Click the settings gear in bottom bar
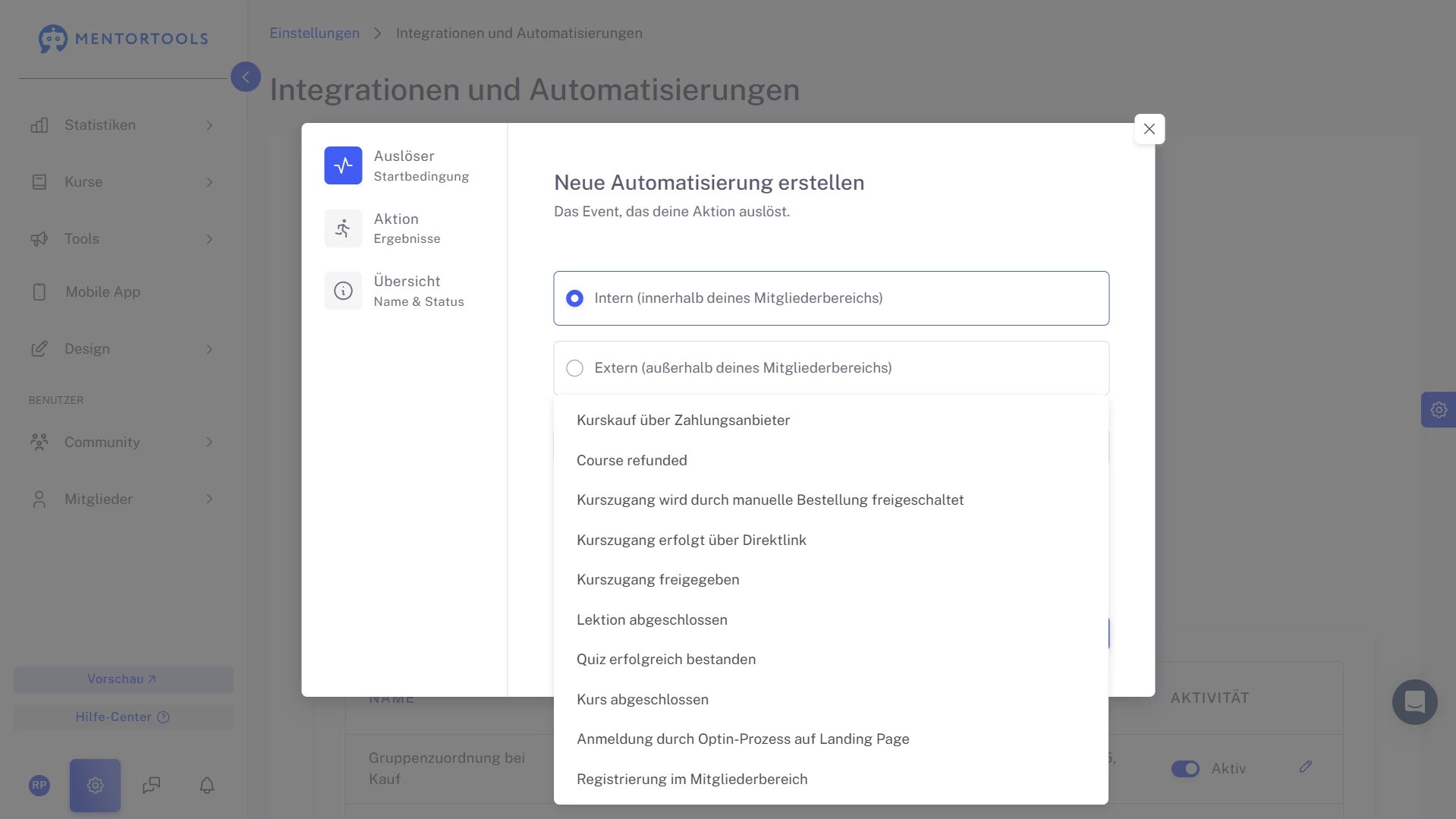 coord(95,785)
